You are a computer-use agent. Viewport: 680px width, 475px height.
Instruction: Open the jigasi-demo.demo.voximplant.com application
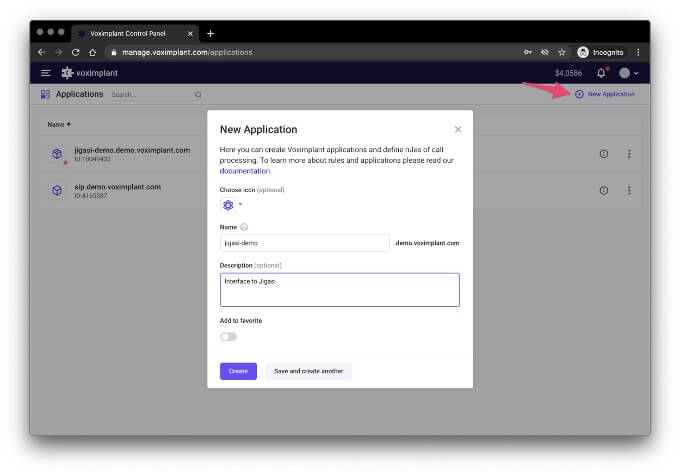pos(132,150)
